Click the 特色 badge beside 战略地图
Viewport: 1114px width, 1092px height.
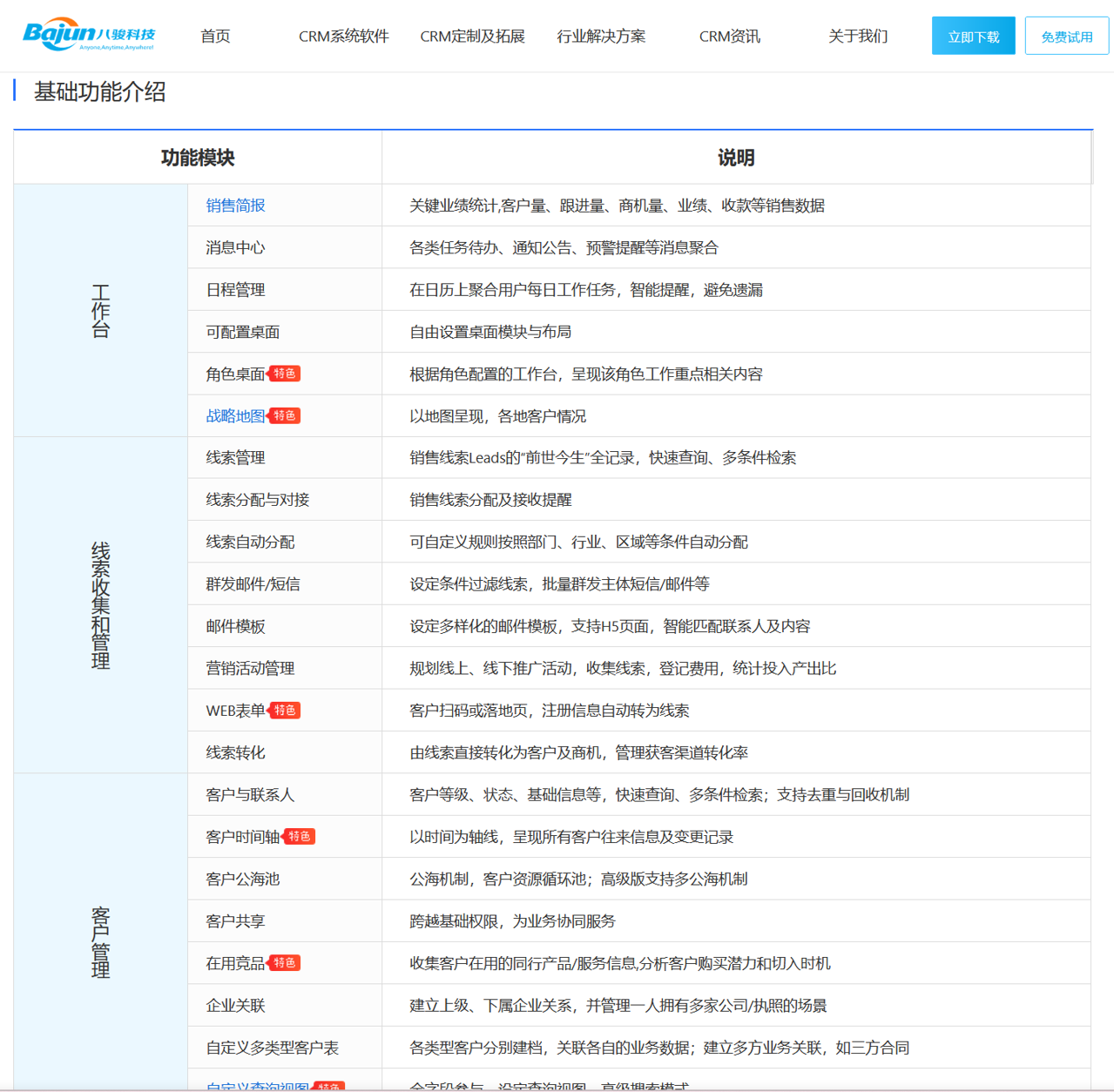click(x=284, y=416)
